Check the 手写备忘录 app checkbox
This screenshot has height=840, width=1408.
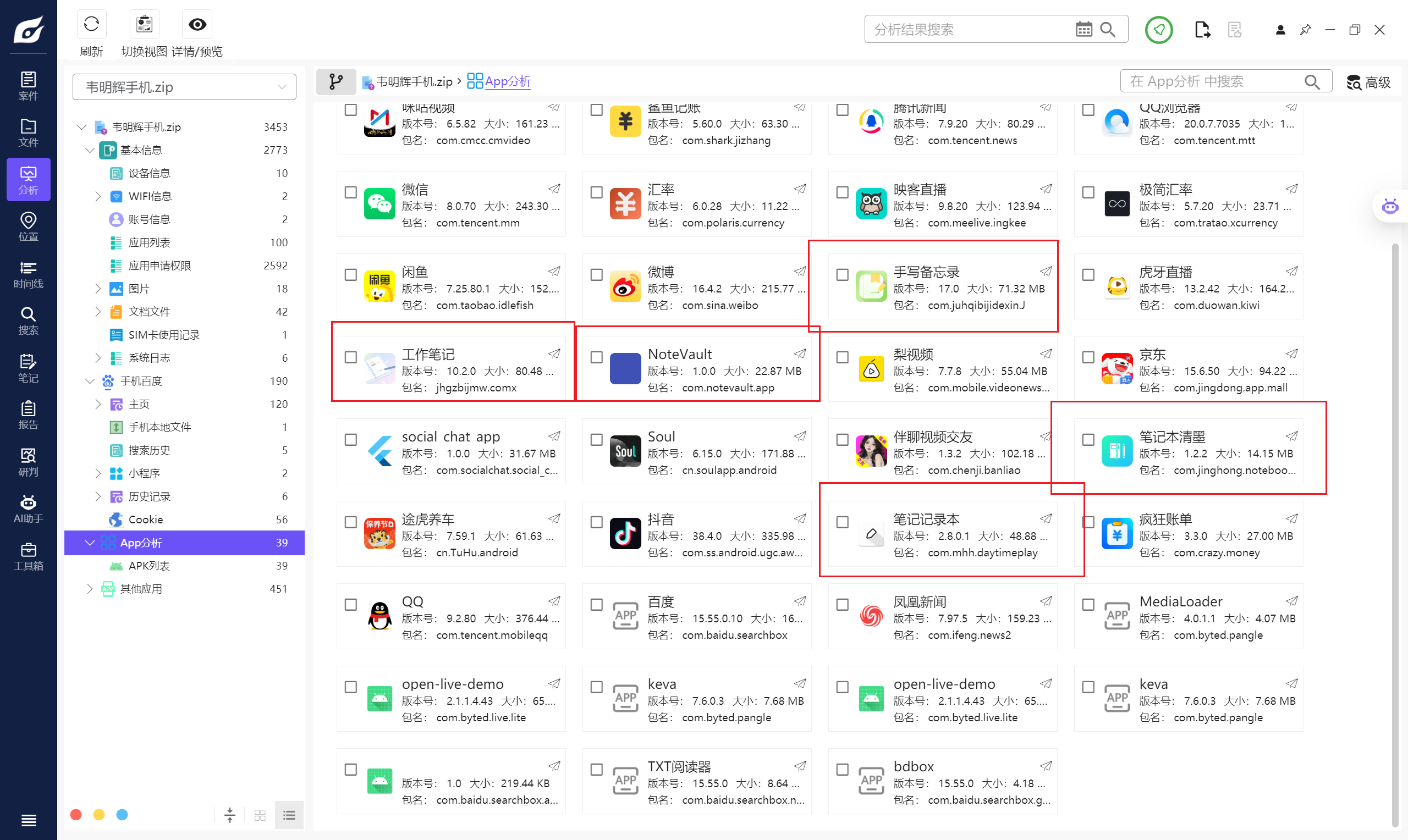point(842,274)
